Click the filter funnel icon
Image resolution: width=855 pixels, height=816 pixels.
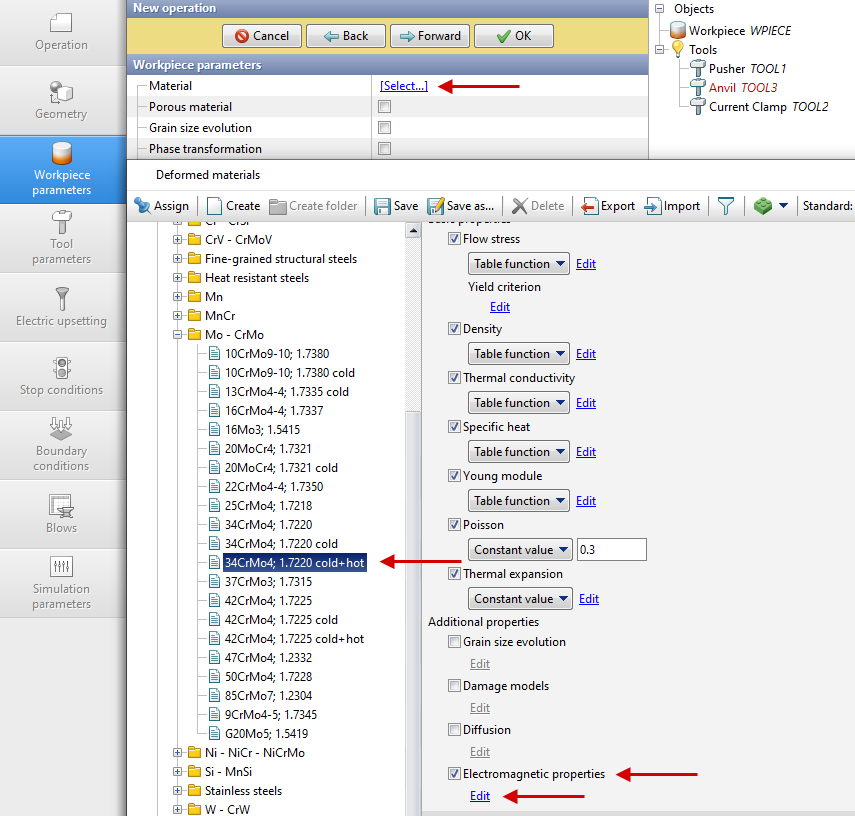click(x=726, y=206)
